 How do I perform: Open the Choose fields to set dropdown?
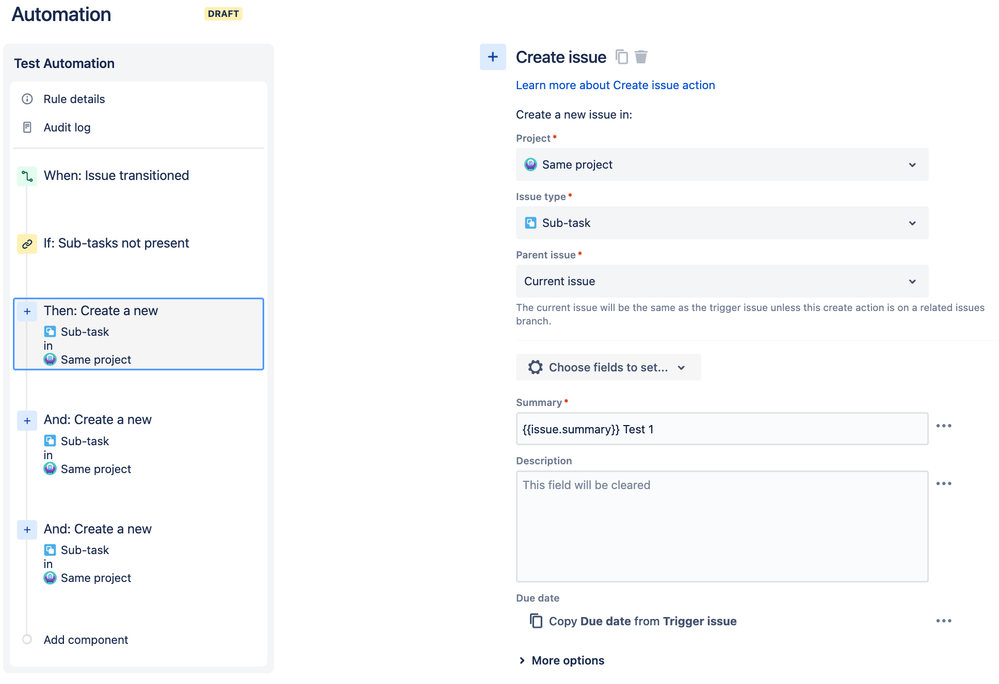tap(608, 367)
